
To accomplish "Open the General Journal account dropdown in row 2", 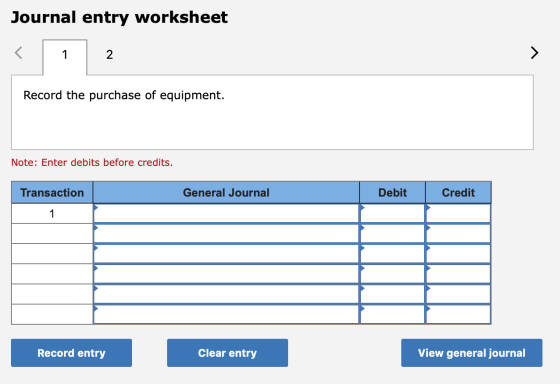I will coord(226,234).
